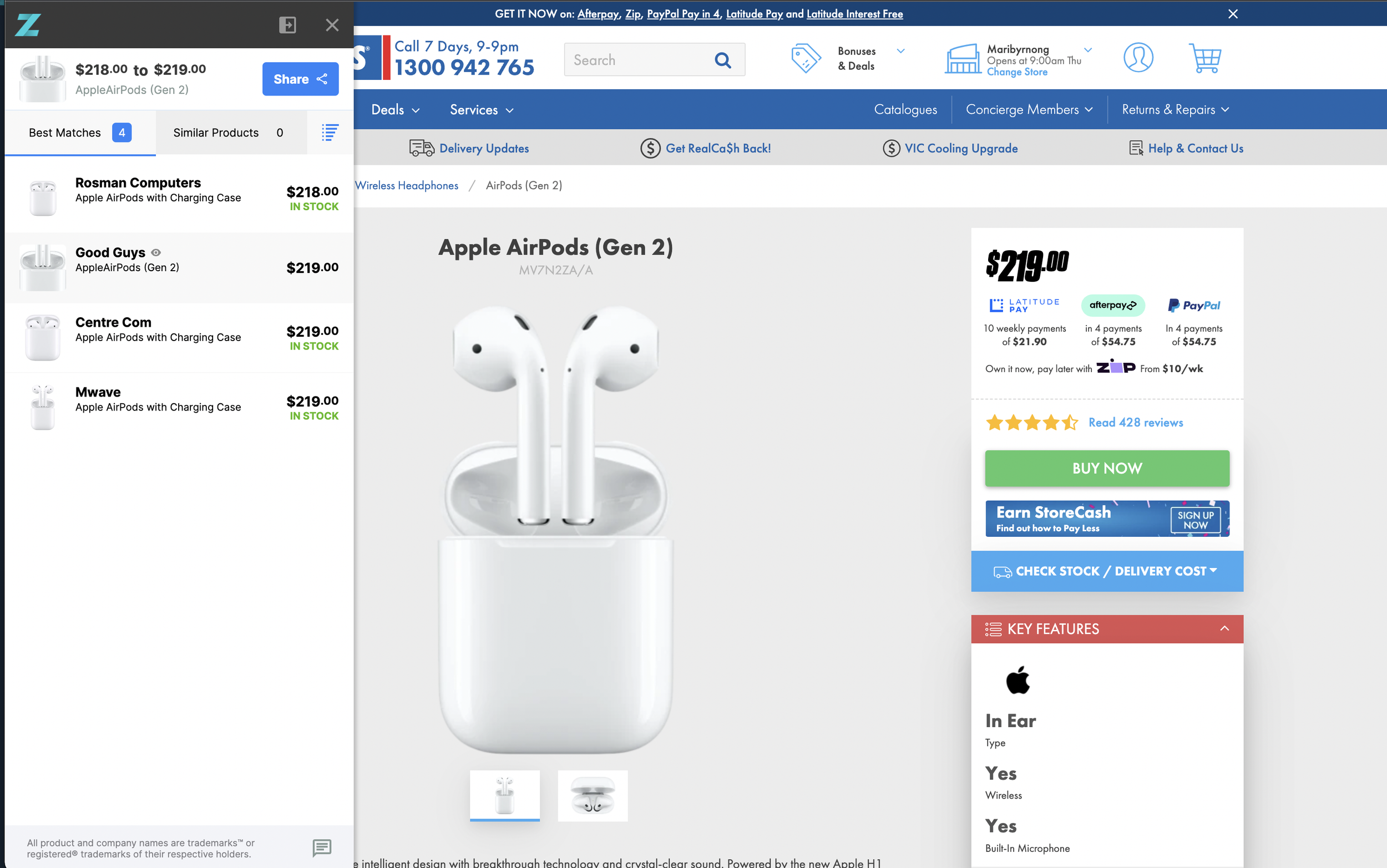Click the Z logo in extension panel

tap(28, 25)
